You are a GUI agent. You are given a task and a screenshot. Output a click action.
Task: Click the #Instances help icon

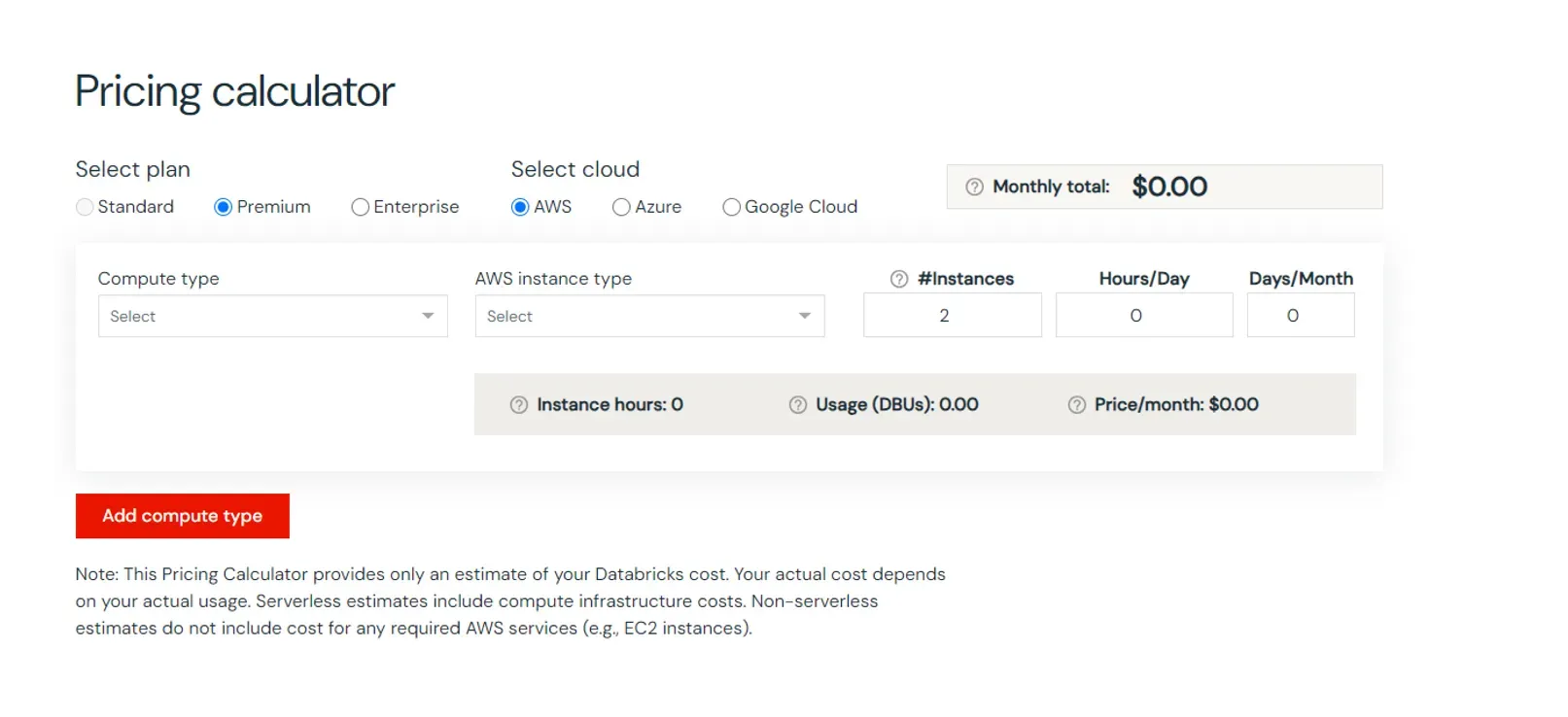[899, 279]
